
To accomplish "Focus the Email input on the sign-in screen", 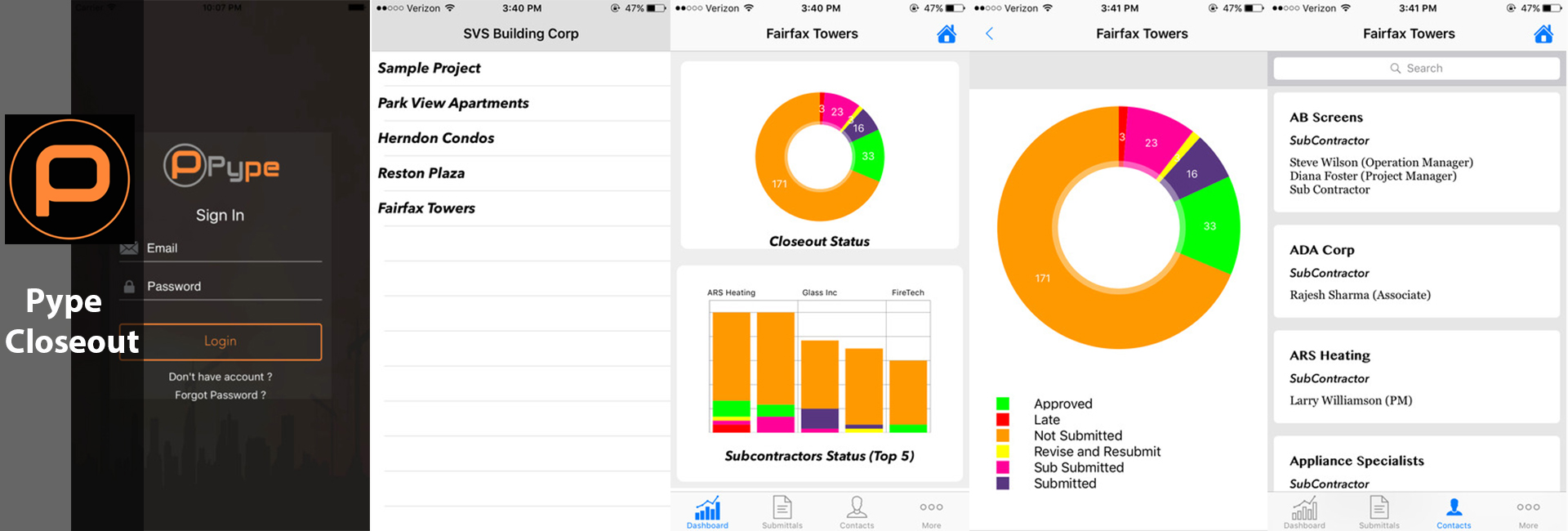I will [x=221, y=248].
